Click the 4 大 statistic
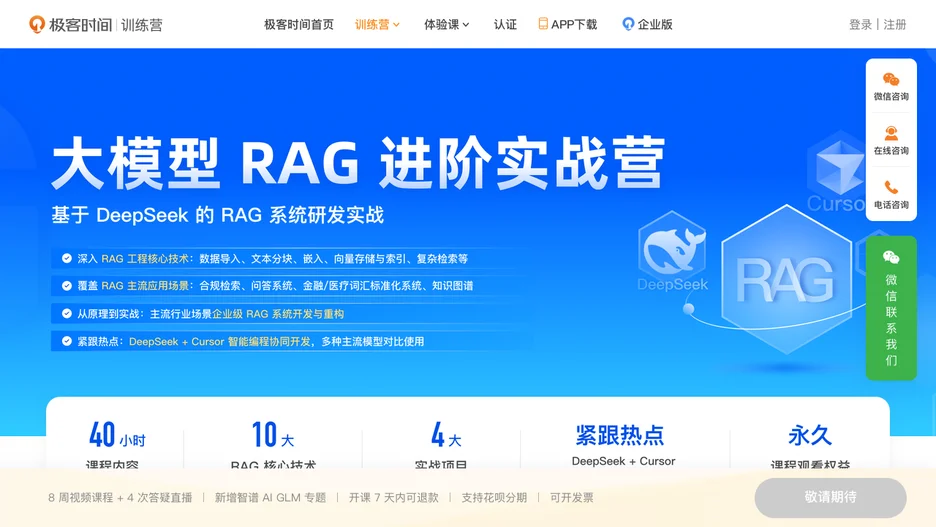The width and height of the screenshot is (936, 527). [446, 435]
